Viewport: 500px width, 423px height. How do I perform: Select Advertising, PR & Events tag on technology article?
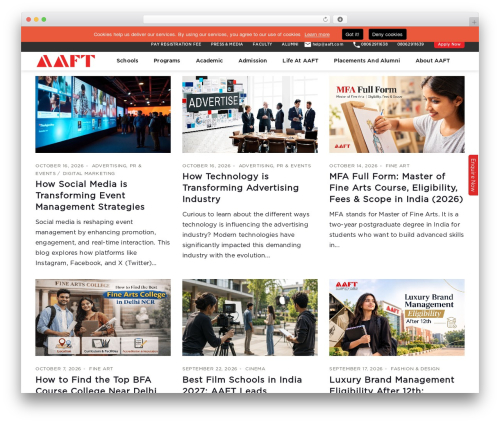tap(275, 166)
